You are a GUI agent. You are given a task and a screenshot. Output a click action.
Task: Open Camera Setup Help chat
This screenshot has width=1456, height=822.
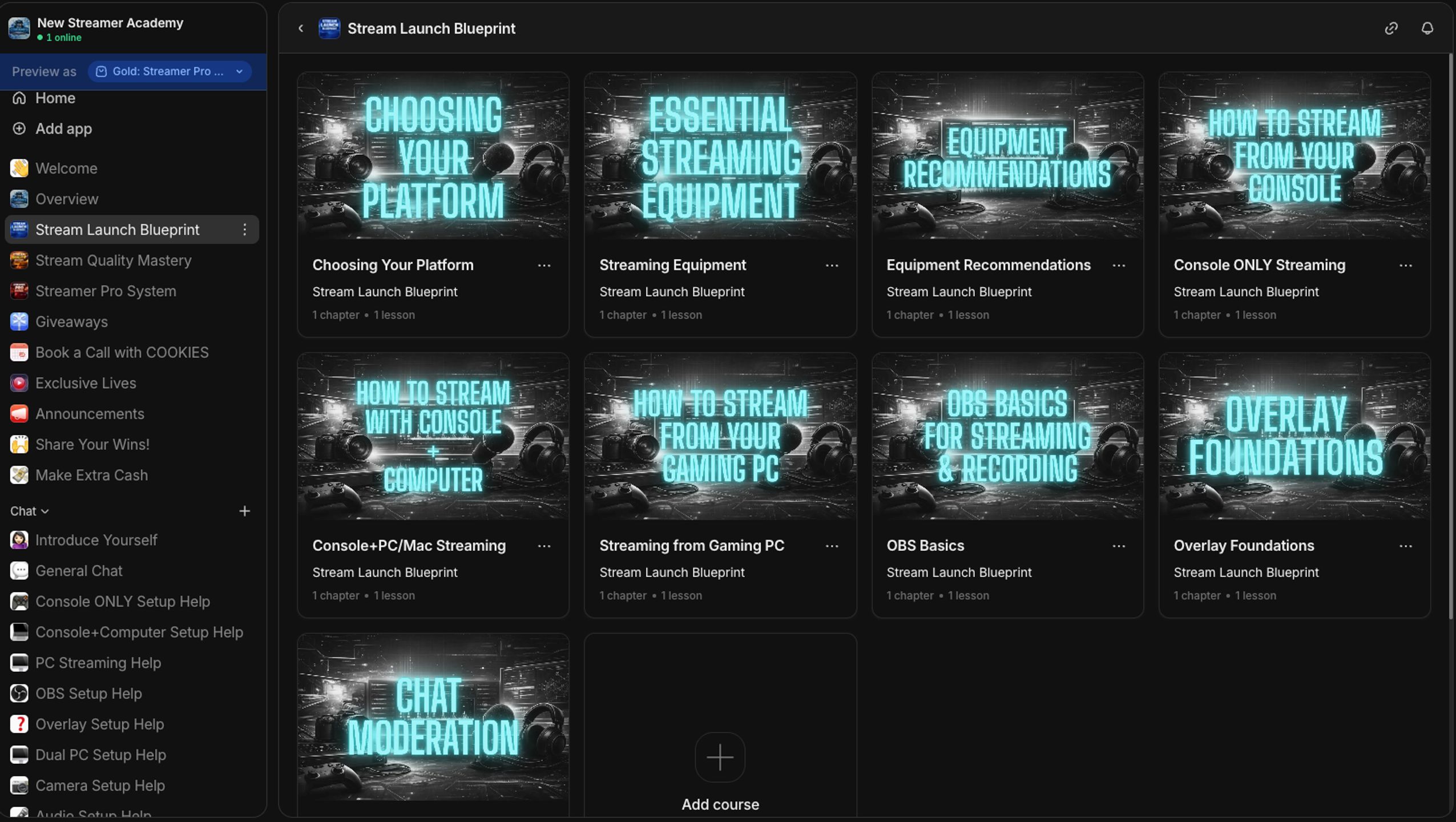pos(132,785)
